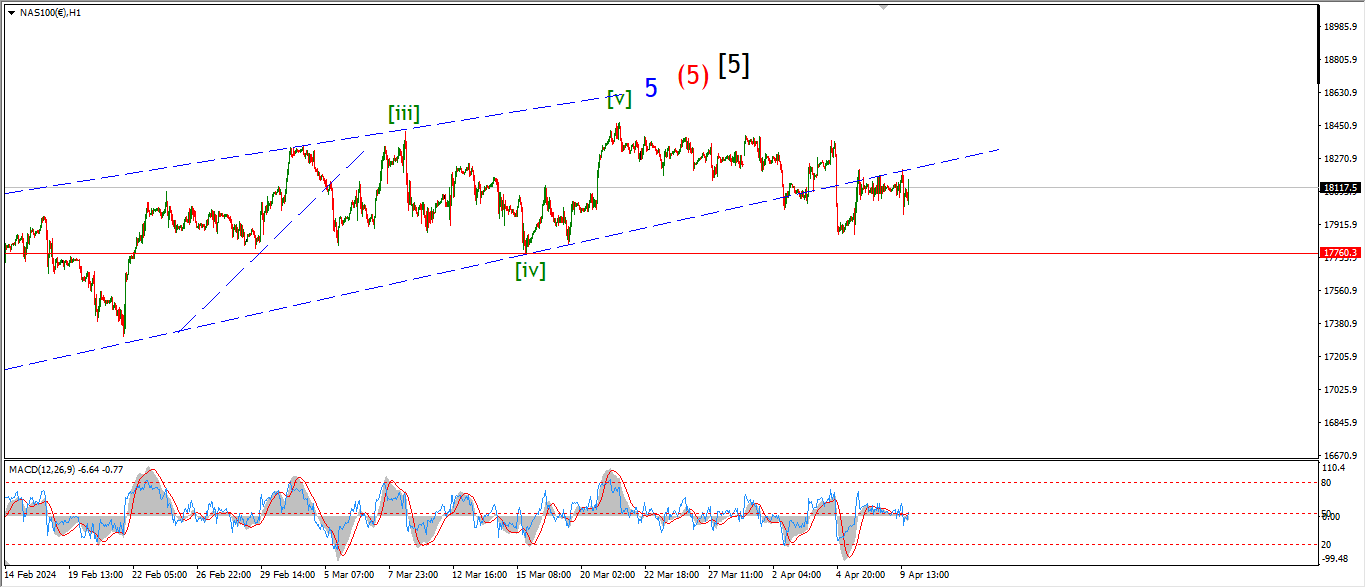Select the green [iii] wave label

[403, 114]
